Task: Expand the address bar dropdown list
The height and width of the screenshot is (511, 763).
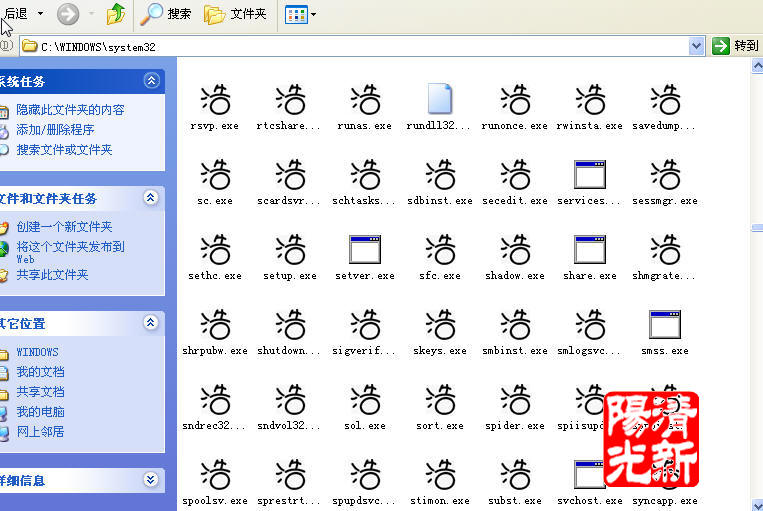Action: 696,46
